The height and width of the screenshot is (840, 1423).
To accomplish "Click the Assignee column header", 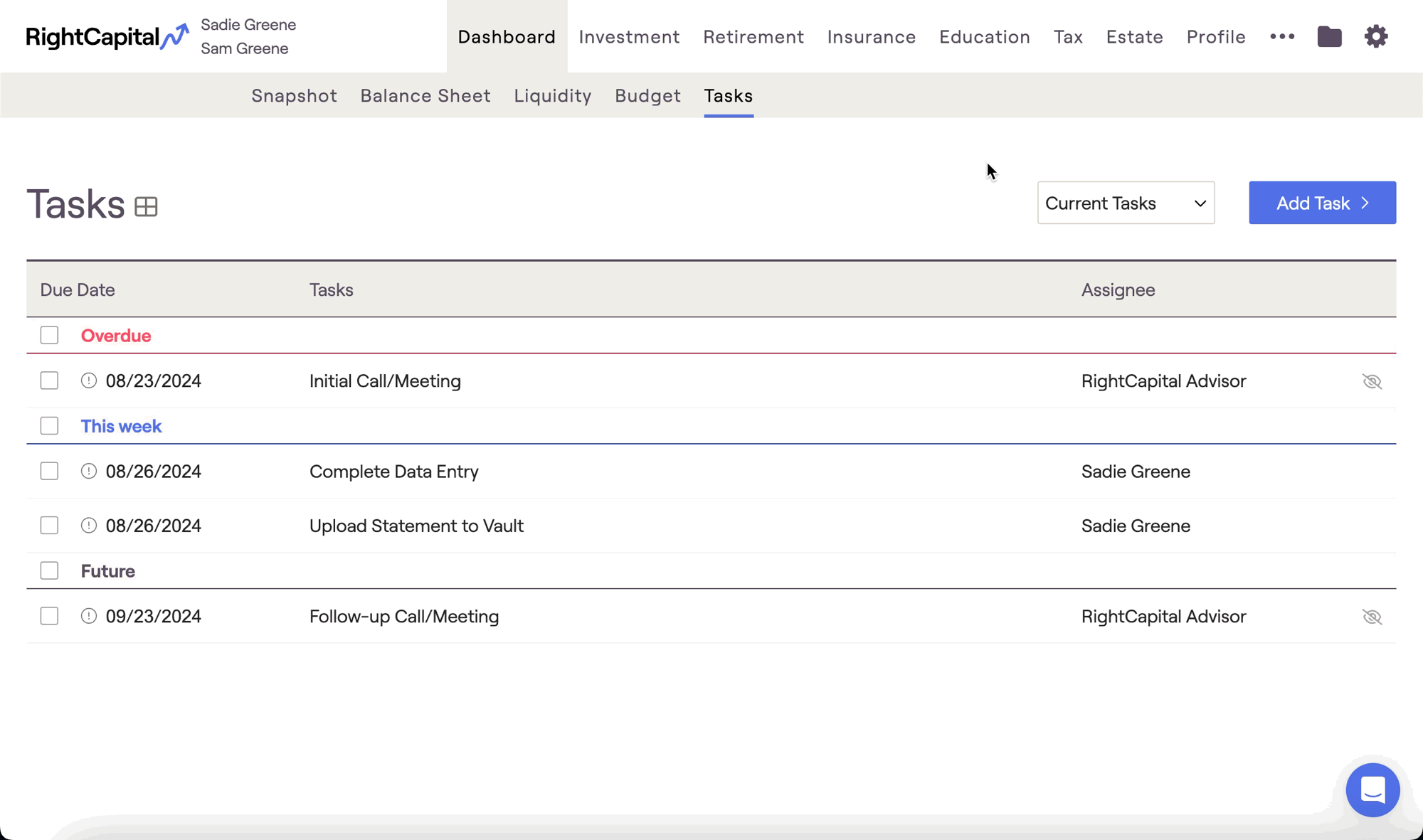I will coord(1118,289).
